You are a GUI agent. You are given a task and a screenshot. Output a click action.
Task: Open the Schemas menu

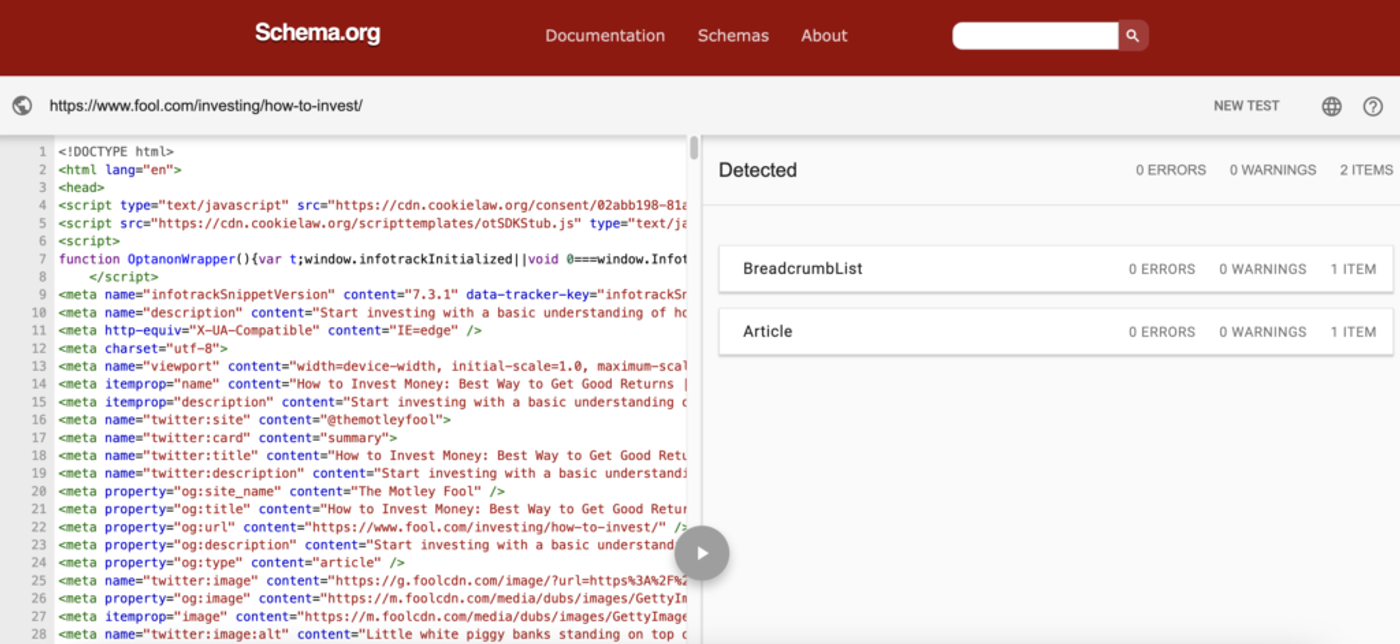click(733, 35)
